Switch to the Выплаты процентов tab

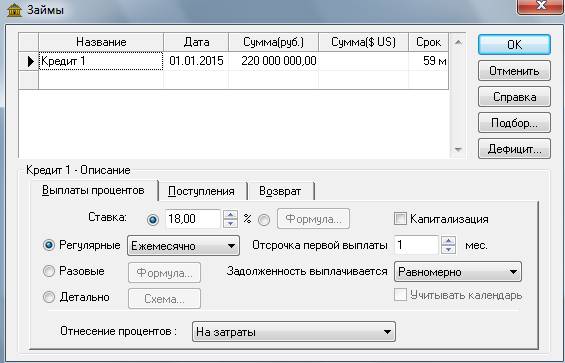tap(93, 190)
